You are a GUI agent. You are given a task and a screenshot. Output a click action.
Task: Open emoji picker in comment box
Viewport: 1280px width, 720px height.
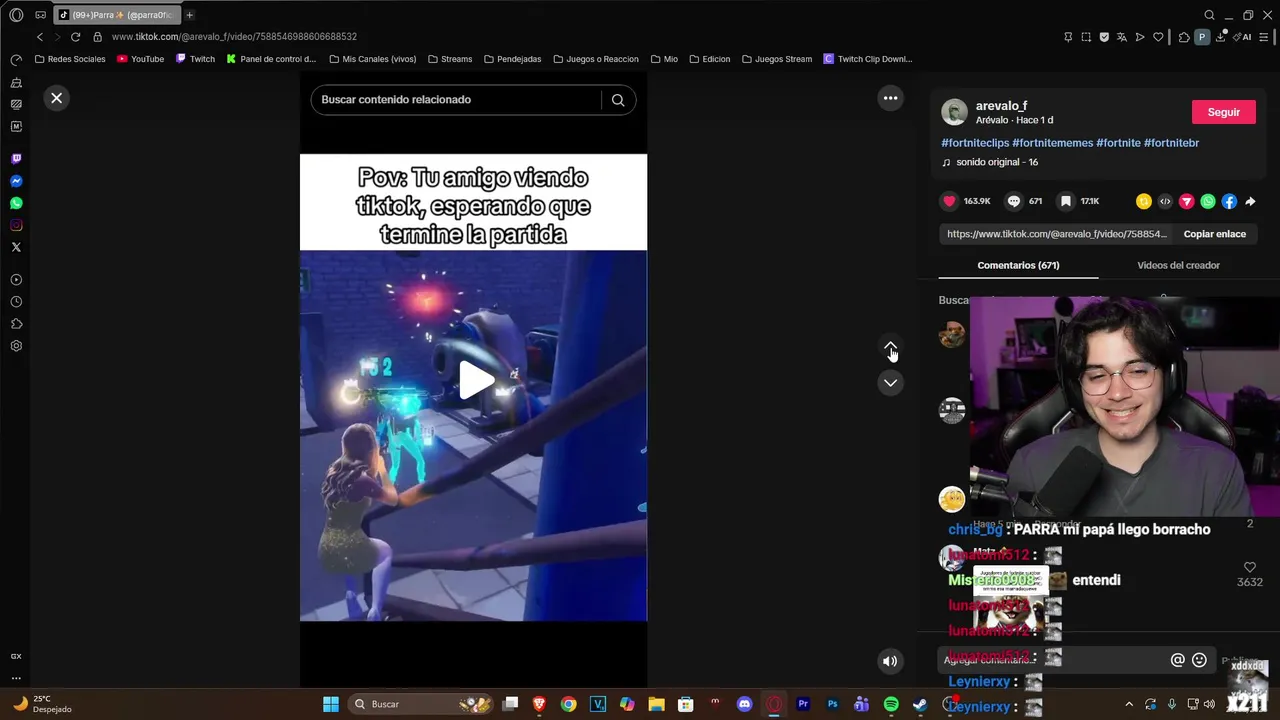1199,660
